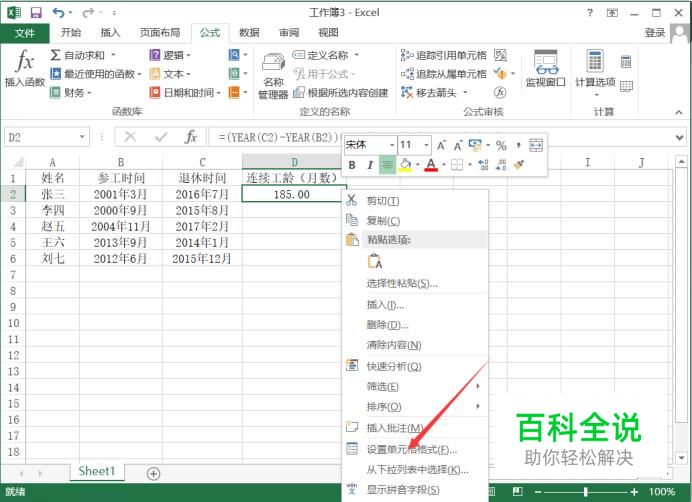This screenshot has height=502, width=692.
Task: Open the font color dropdown arrow
Action: (444, 165)
